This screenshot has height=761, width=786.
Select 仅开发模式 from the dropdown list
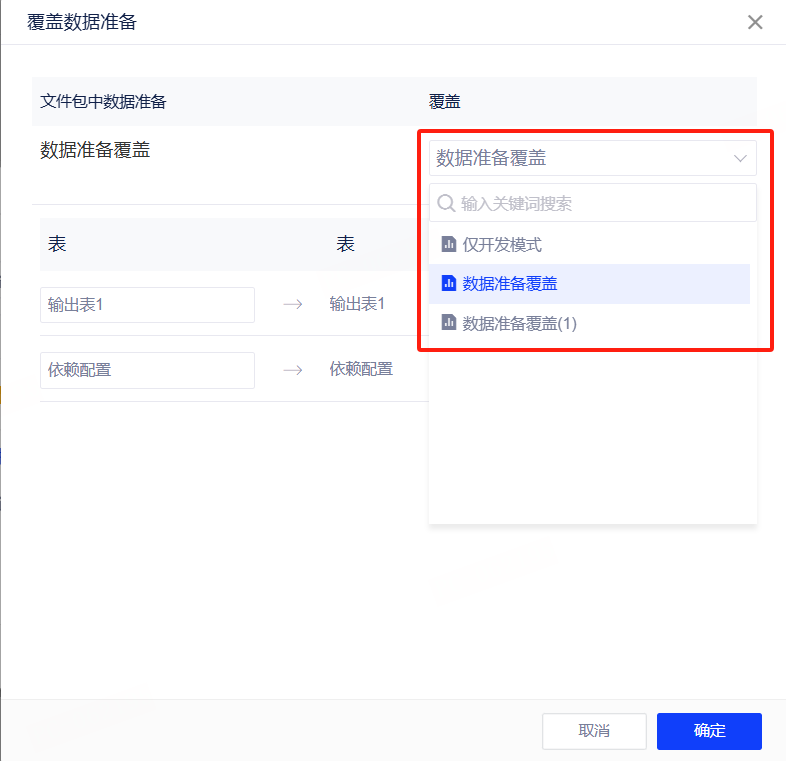502,244
